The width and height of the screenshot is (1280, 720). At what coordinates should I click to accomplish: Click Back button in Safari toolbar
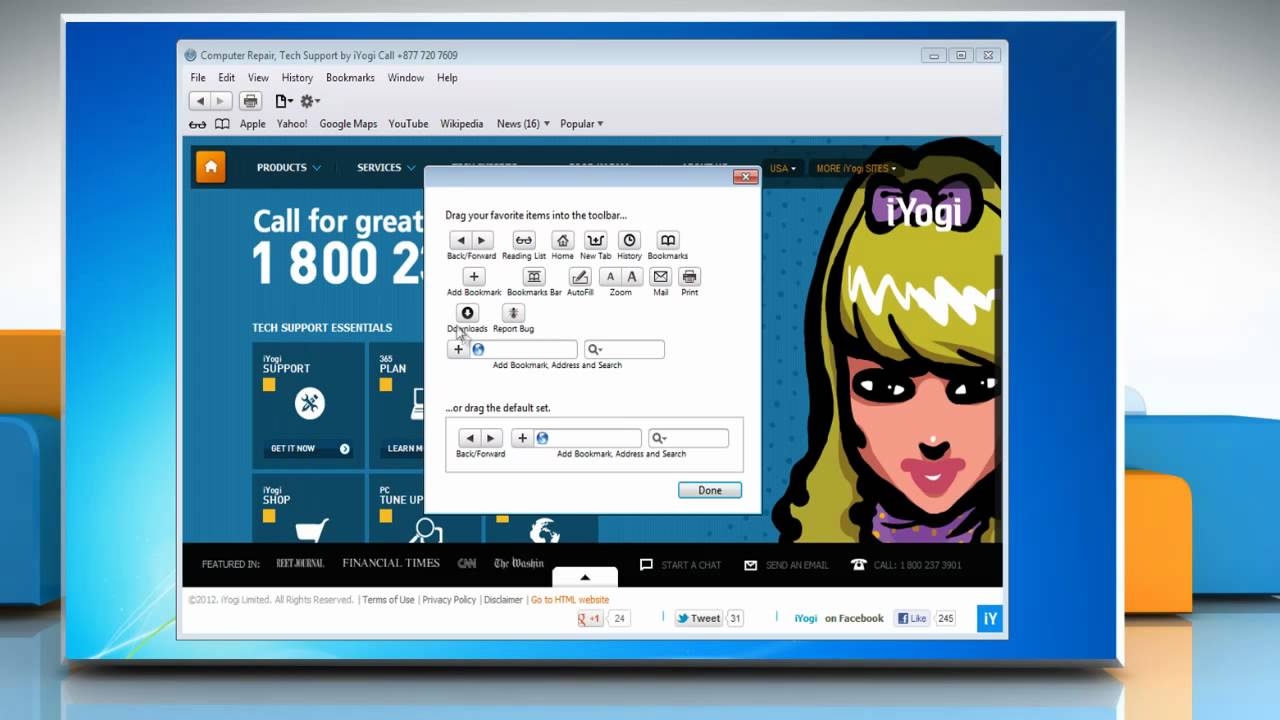pos(200,101)
